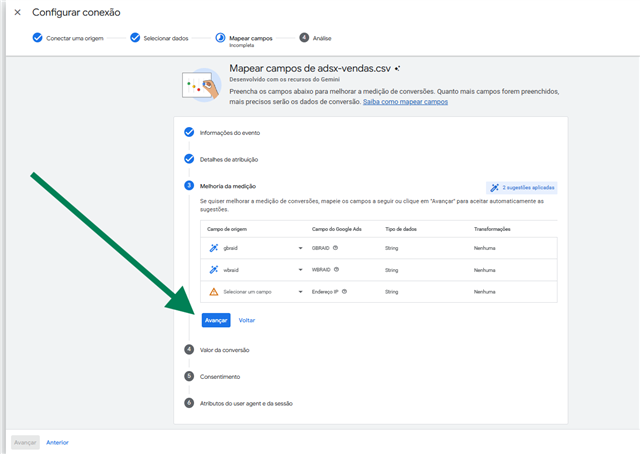640x454 pixels.
Task: Click the Anterior link in footer
Action: tap(58, 443)
